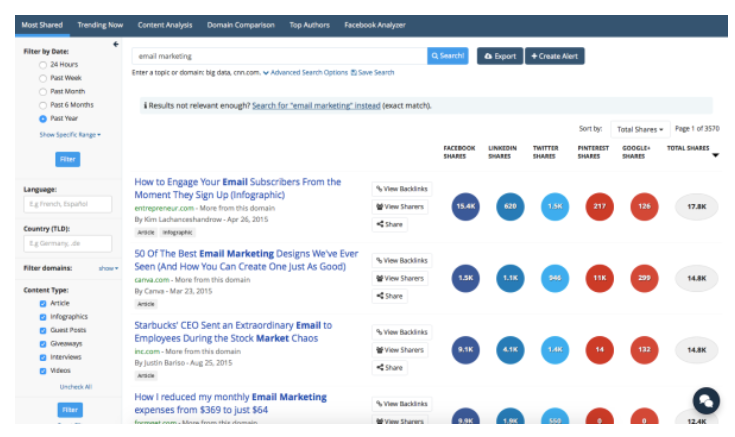This screenshot has height=437, width=735.
Task: Choose the 24 Hours date filter
Action: coord(42,64)
